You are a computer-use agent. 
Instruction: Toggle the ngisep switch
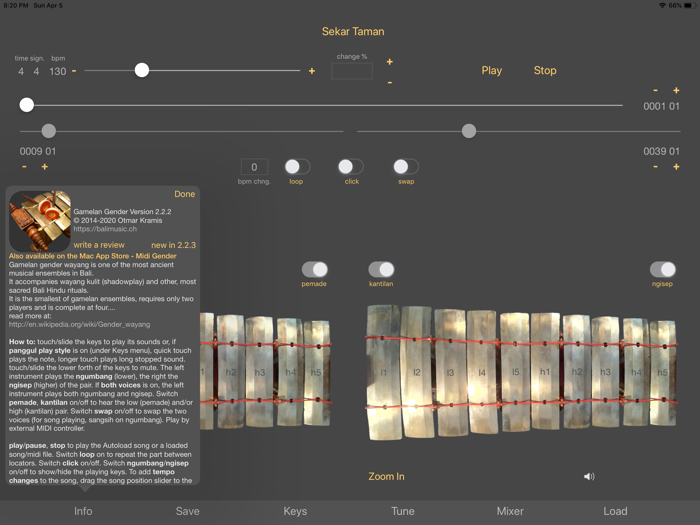[x=662, y=269]
